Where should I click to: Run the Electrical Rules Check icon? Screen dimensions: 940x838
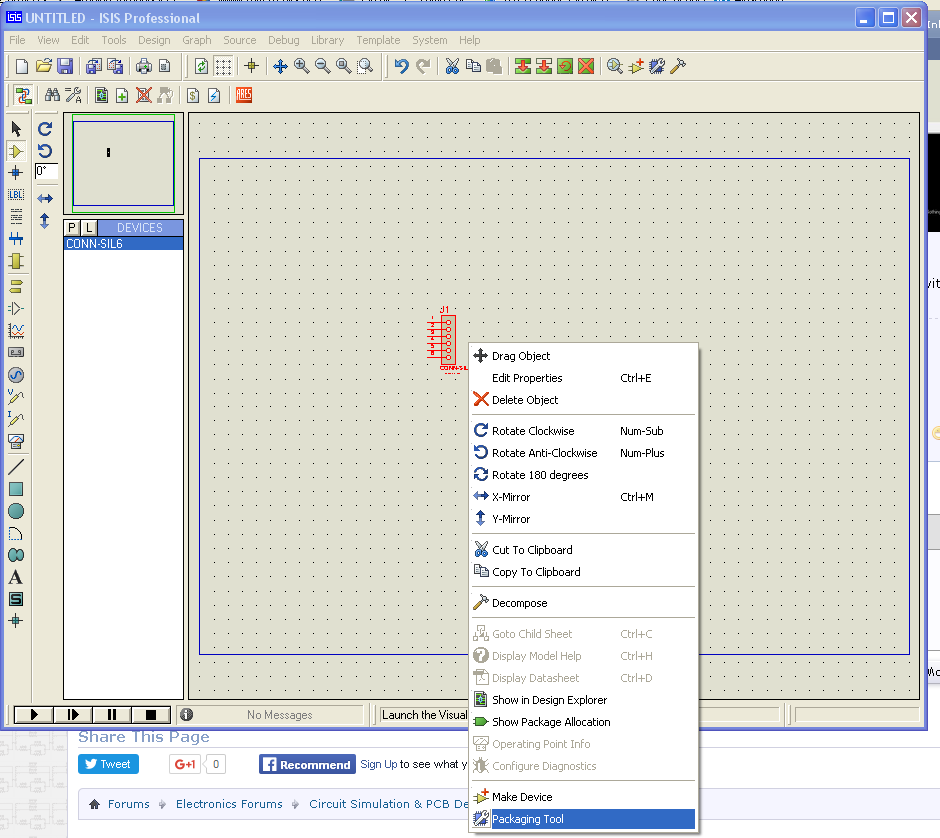(x=214, y=95)
